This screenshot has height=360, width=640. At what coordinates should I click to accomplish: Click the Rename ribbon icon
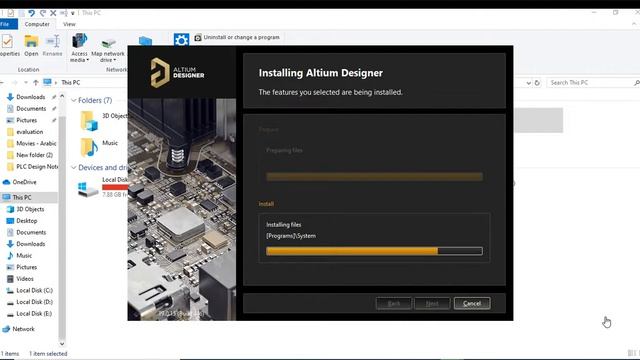tap(52, 45)
